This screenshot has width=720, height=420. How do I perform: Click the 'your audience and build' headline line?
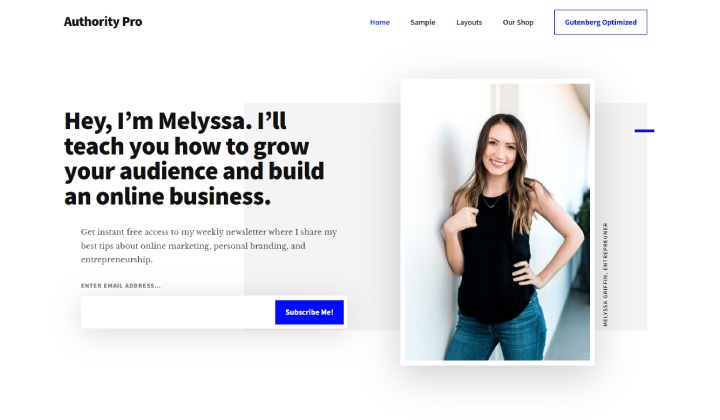coord(194,171)
